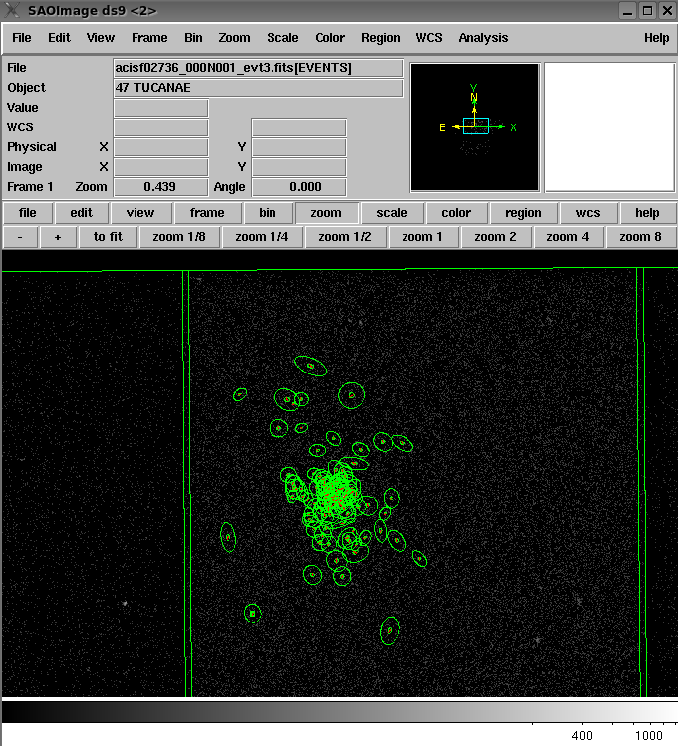Set zoom to 1/4
This screenshot has height=746, width=678.
[x=262, y=237]
